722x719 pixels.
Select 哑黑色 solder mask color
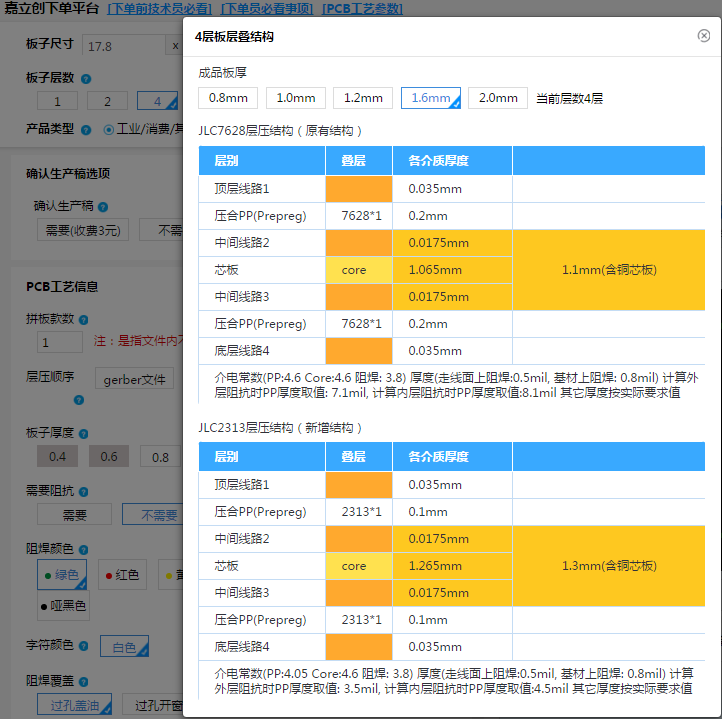[63, 606]
